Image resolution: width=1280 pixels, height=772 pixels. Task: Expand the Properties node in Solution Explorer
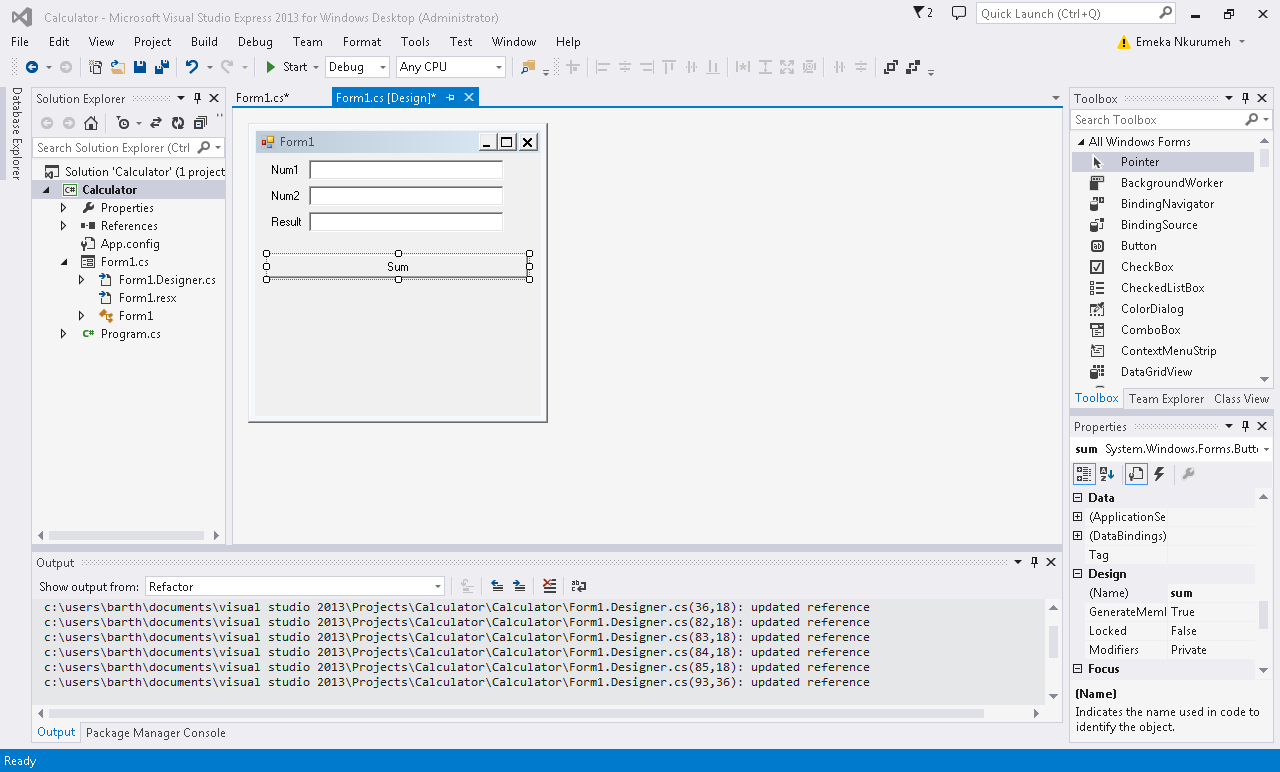pos(64,208)
